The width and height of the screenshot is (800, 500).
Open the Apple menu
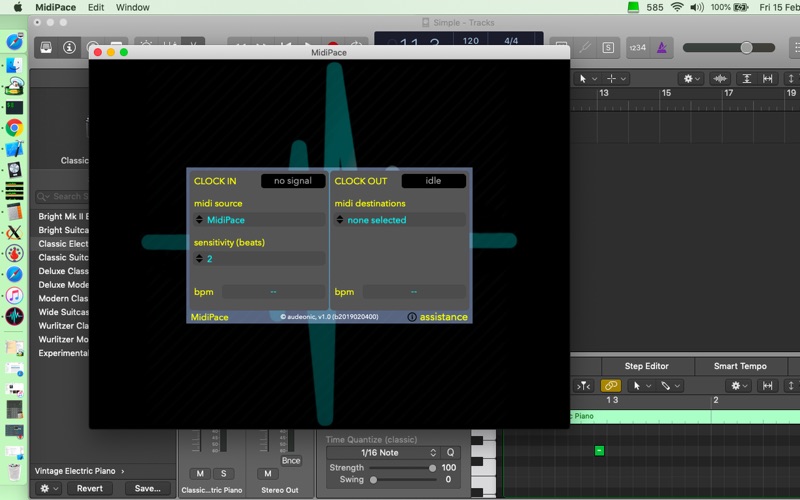[18, 7]
